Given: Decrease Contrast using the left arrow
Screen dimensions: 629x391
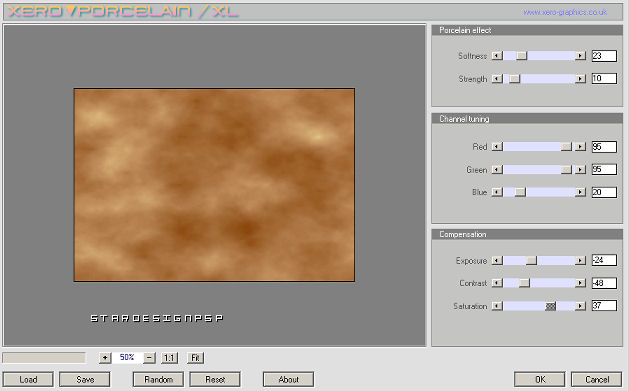Looking at the screenshot, I should 497,283.
